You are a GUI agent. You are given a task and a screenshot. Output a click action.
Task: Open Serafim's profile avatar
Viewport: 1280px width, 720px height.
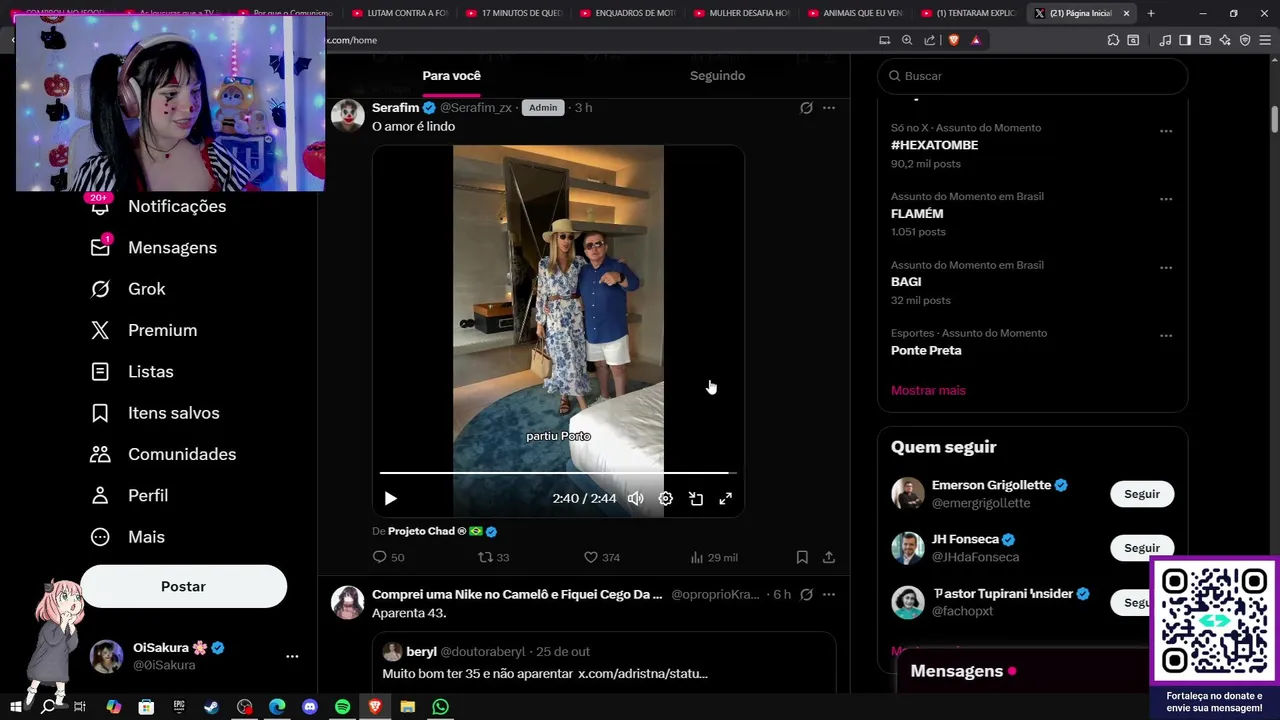click(x=347, y=115)
